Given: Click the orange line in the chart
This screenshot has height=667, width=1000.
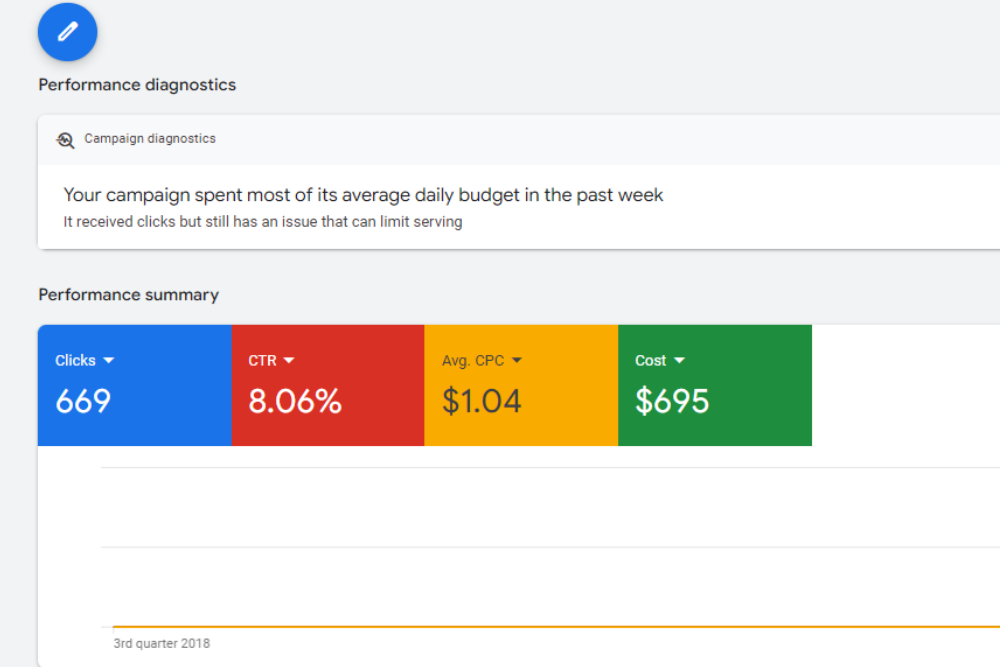Looking at the screenshot, I should coord(556,627).
